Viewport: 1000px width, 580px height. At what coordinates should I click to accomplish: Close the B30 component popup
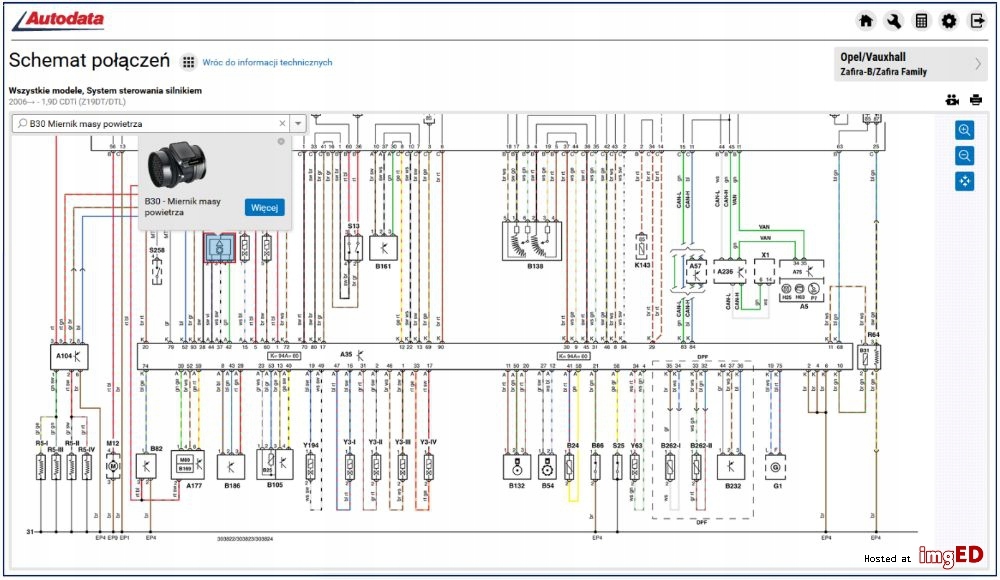point(281,141)
